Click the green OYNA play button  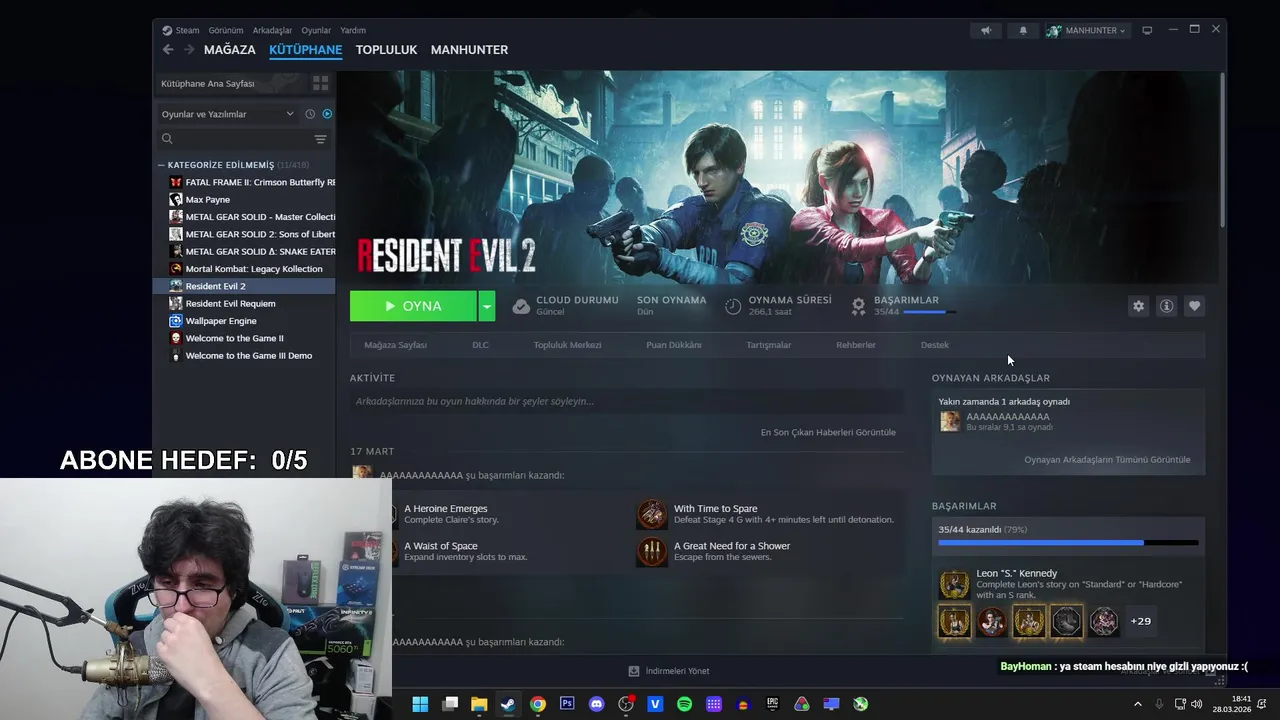click(414, 306)
